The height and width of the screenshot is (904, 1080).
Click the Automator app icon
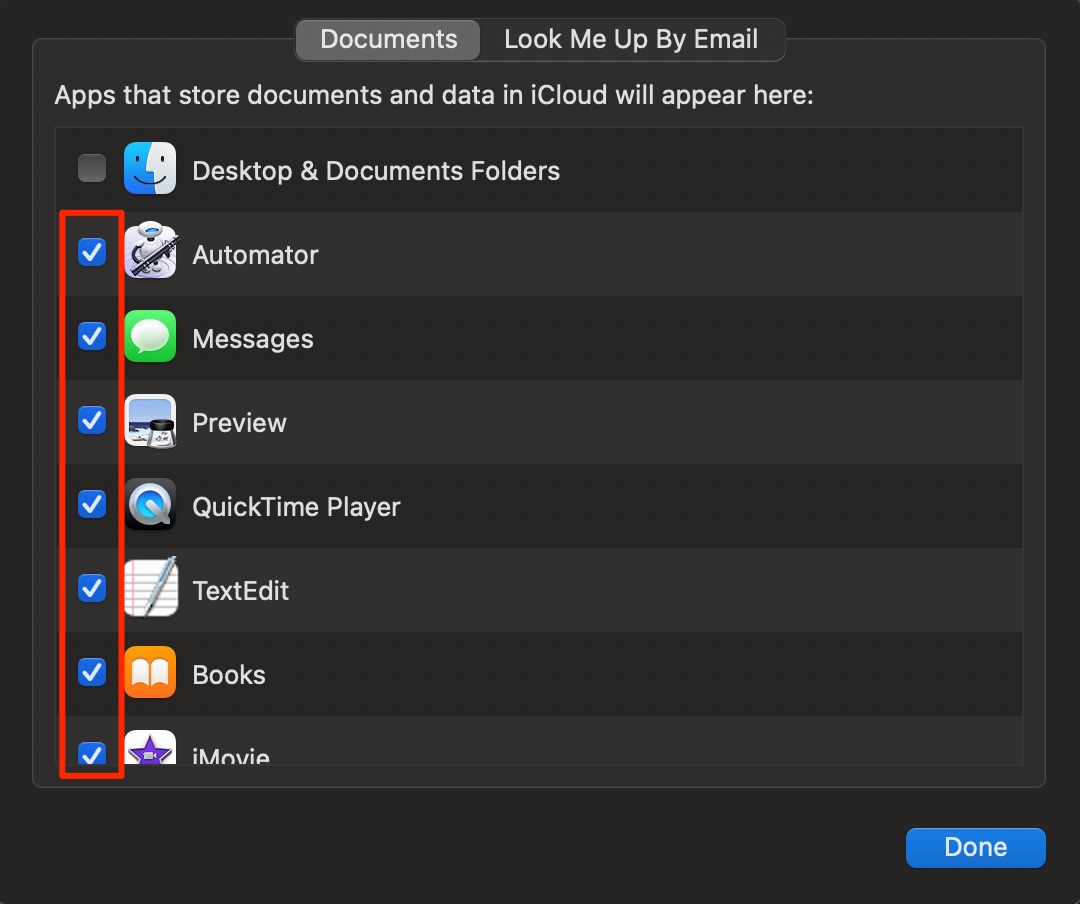click(x=150, y=253)
